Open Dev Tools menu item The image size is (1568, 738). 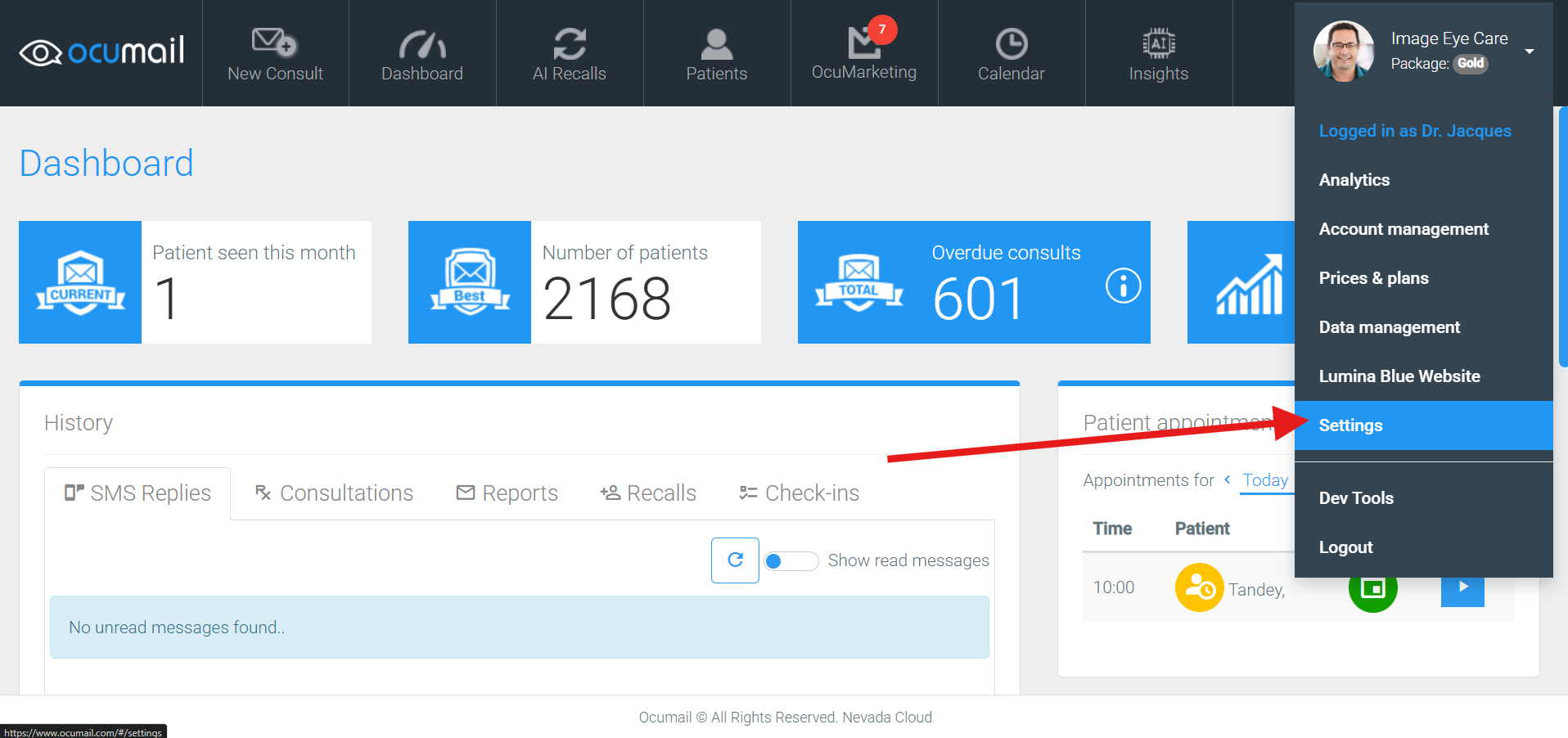coord(1424,498)
